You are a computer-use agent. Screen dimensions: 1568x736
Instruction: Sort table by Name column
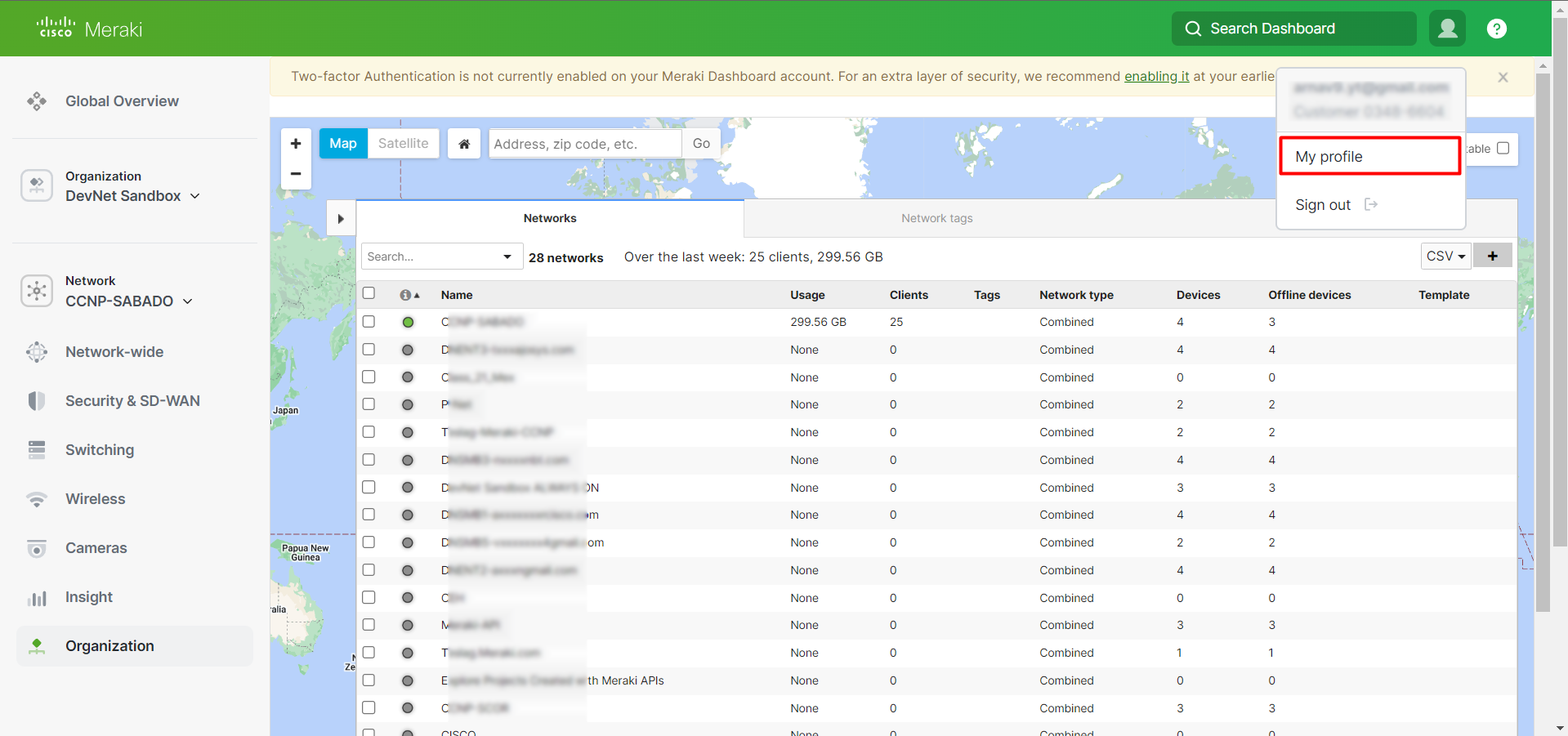coord(457,295)
